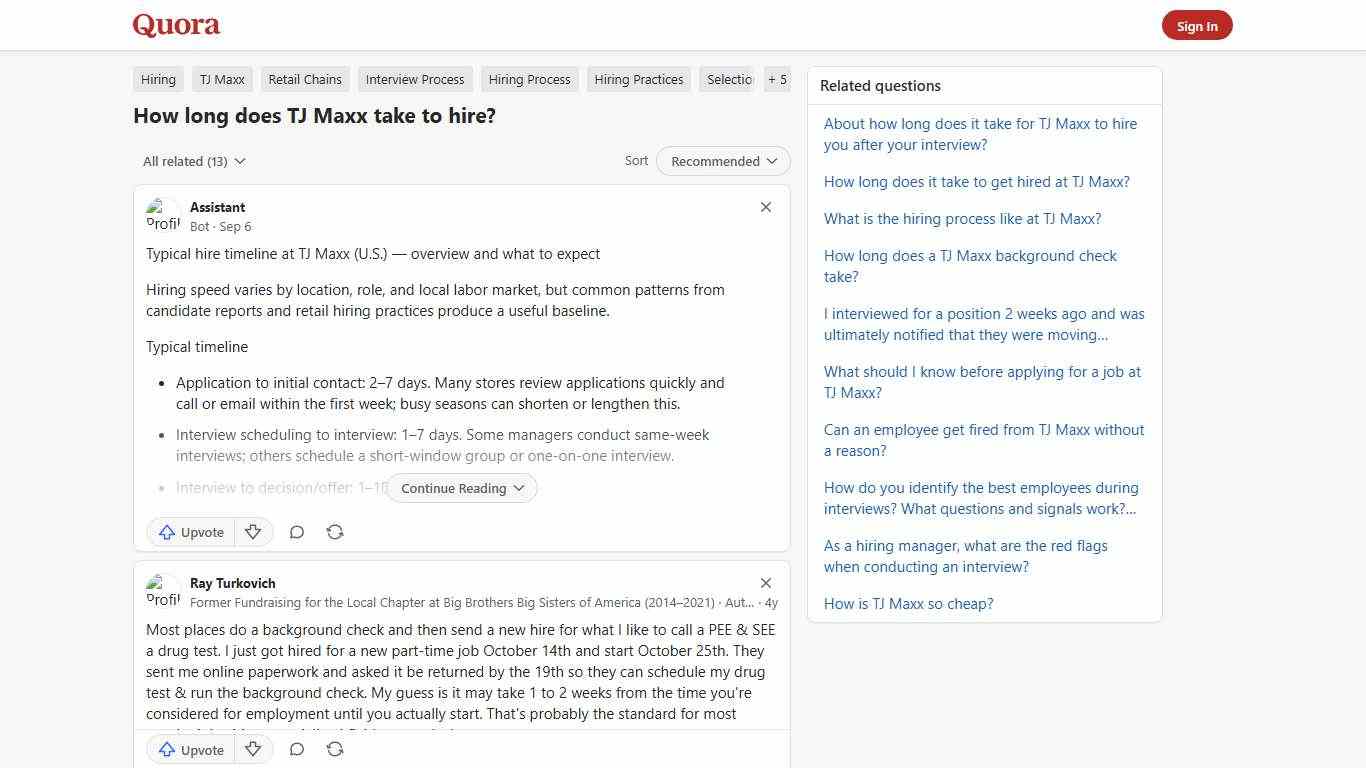Upvote the Assistant's answer
This screenshot has width=1366, height=768.
pyautogui.click(x=190, y=532)
